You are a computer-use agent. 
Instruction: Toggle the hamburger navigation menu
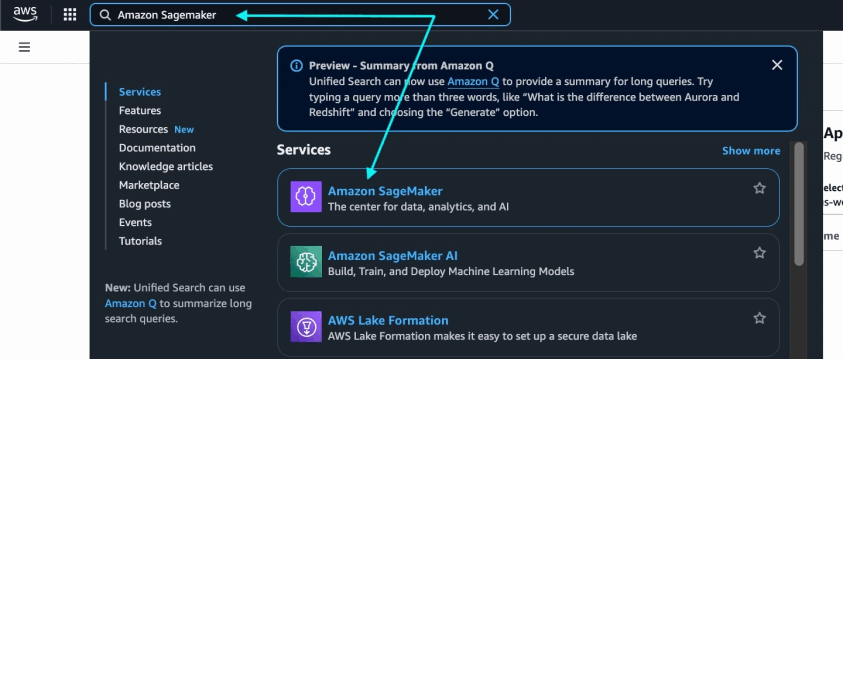click(x=24, y=47)
